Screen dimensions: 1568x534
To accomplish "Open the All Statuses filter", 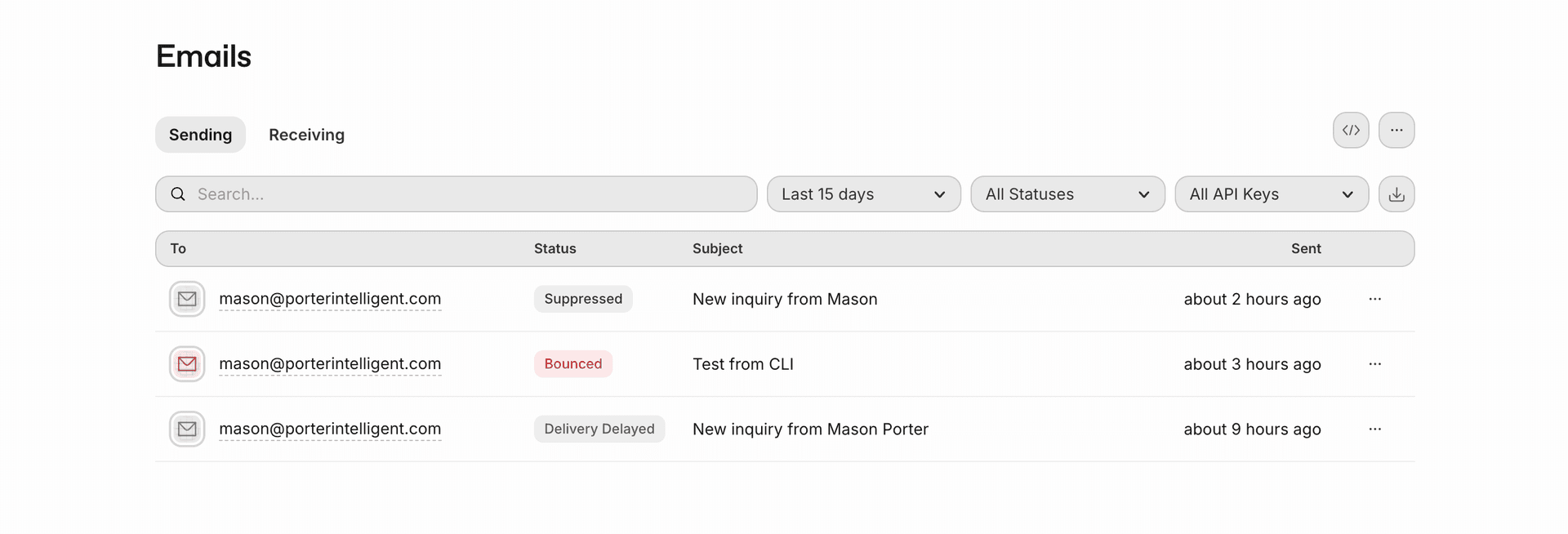I will click(1067, 194).
